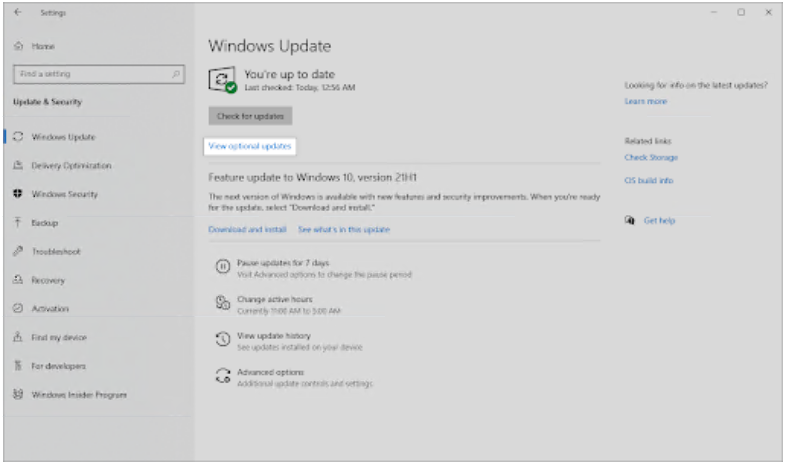
Task: Click the View update history icon
Action: (223, 340)
